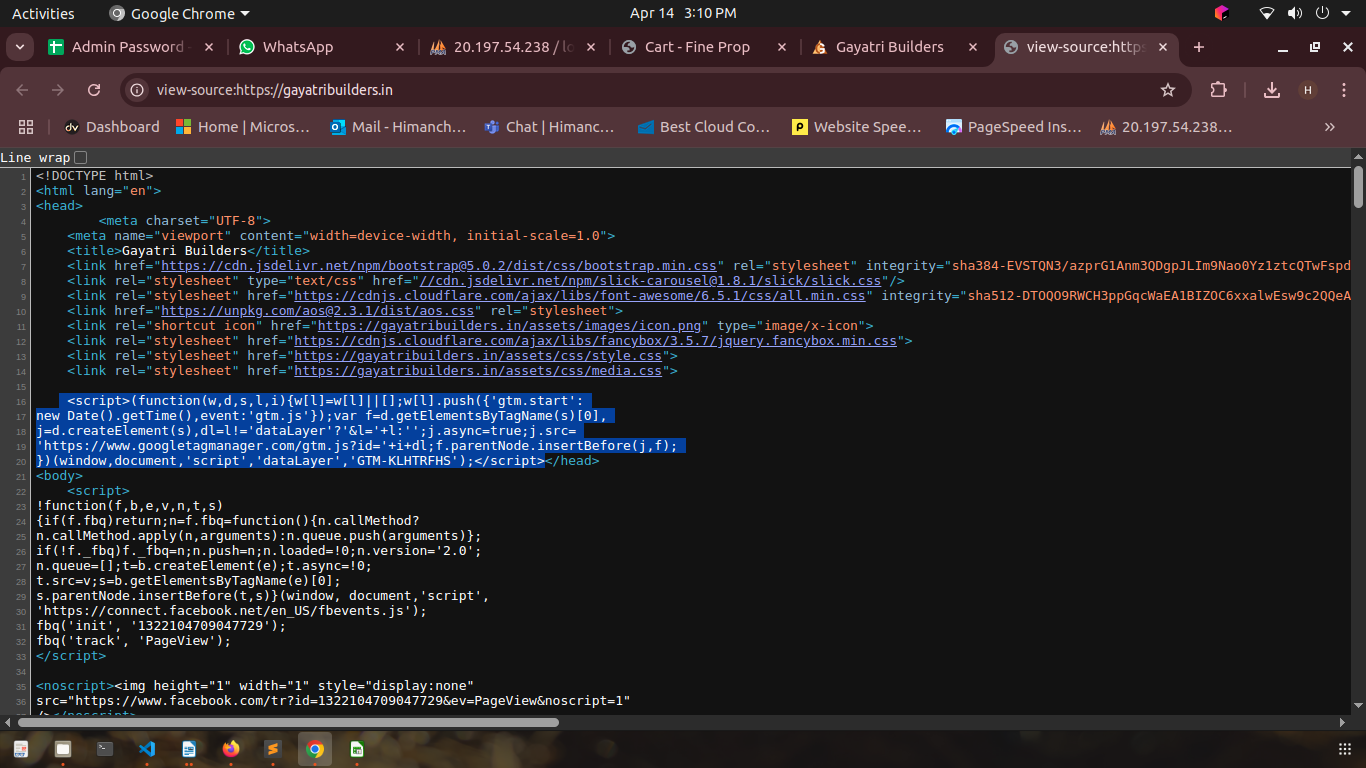Viewport: 1366px width, 768px height.
Task: Open the Chrome three-dot menu
Action: (x=1344, y=90)
